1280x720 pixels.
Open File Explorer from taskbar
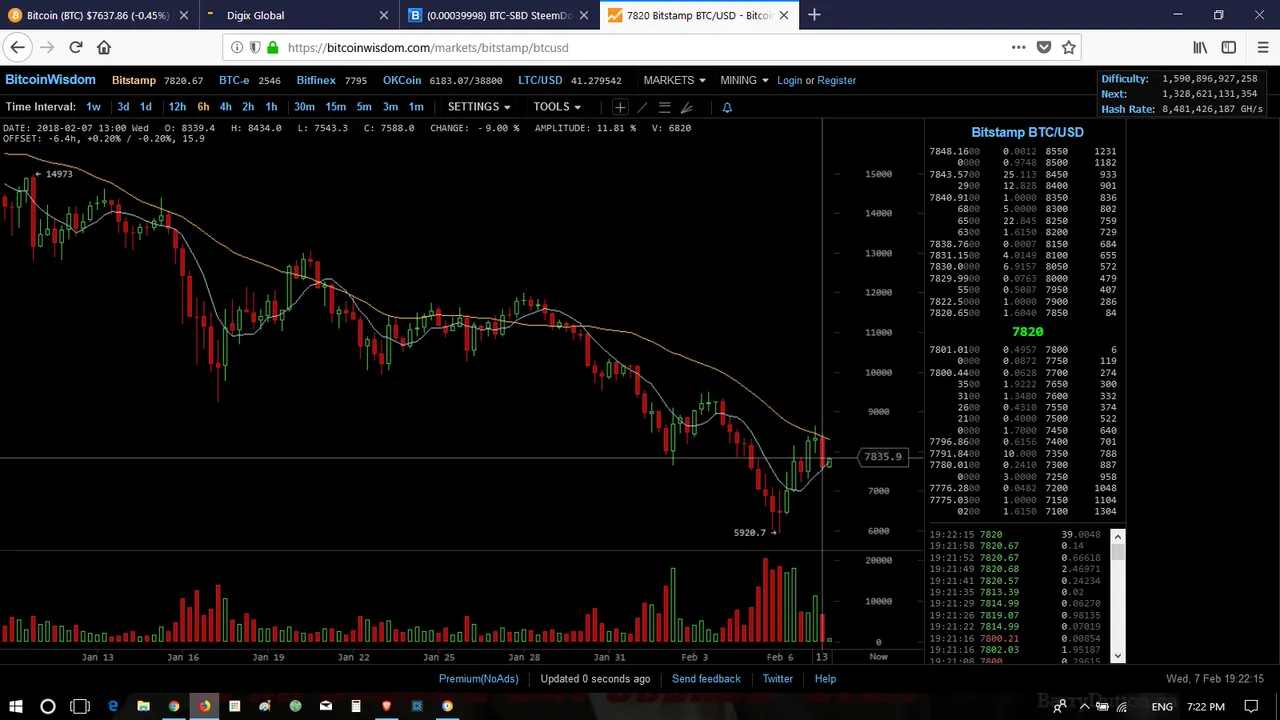pos(143,706)
